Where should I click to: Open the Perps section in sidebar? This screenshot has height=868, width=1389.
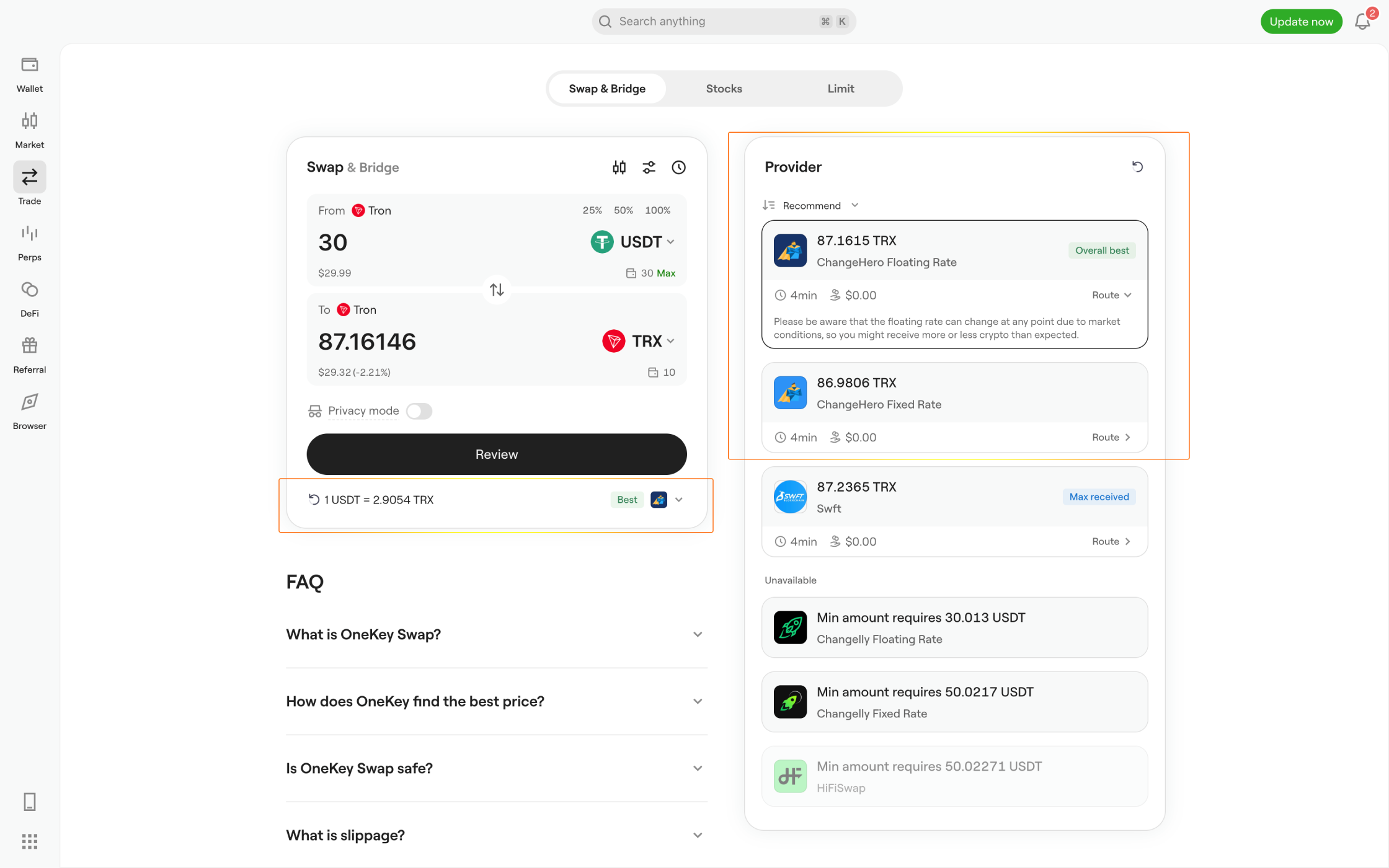coord(29,243)
